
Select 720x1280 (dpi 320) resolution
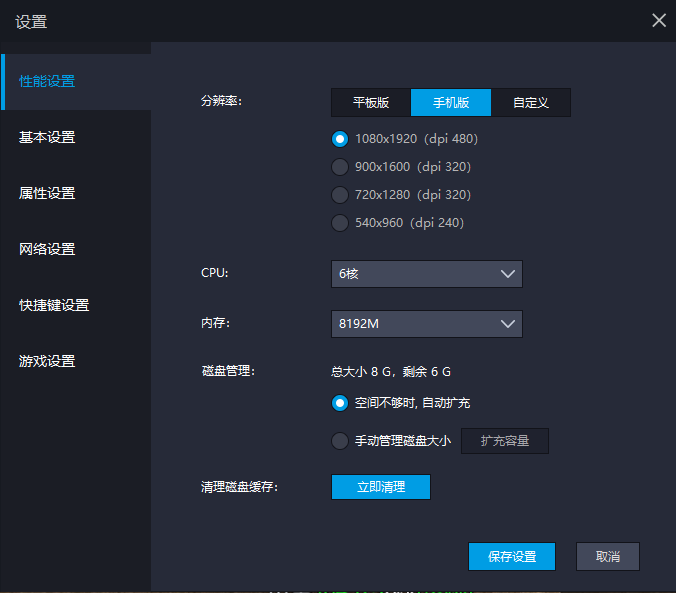tap(340, 195)
